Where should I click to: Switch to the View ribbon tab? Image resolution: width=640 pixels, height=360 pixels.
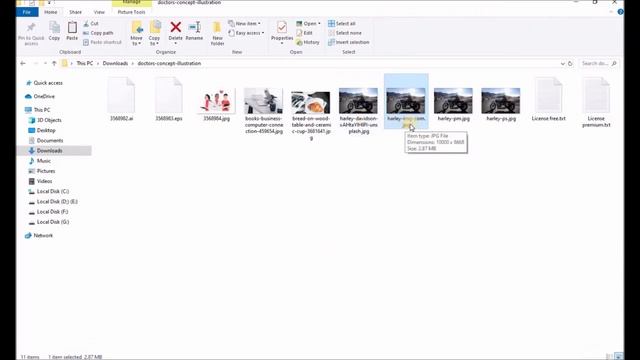[x=99, y=12]
